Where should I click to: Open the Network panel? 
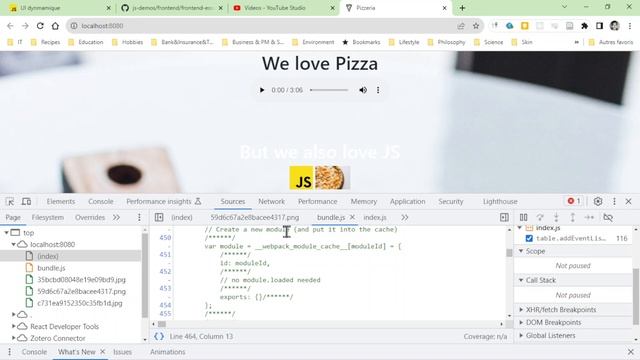pyautogui.click(x=271, y=202)
